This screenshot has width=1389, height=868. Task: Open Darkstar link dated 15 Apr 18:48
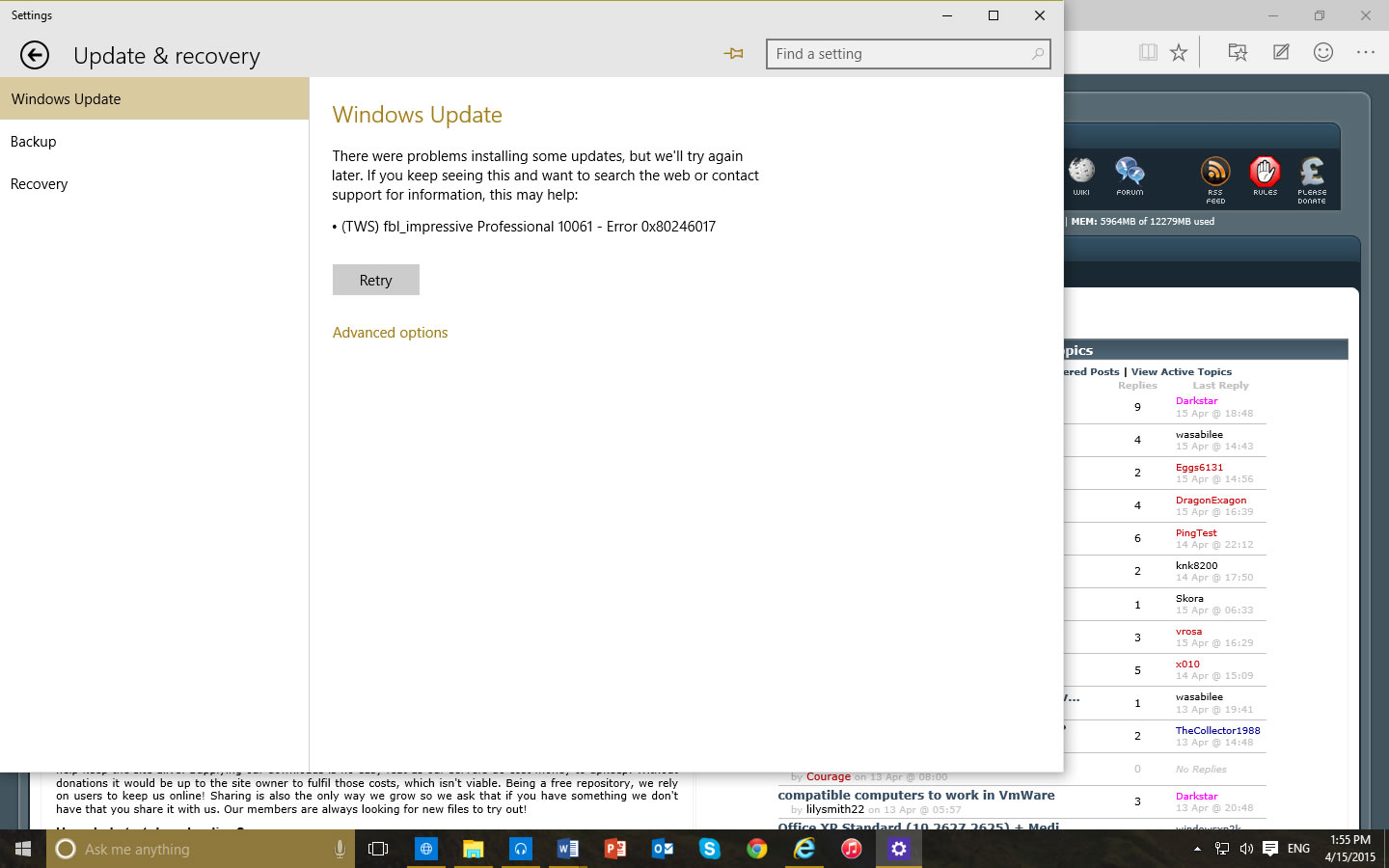(x=1196, y=400)
